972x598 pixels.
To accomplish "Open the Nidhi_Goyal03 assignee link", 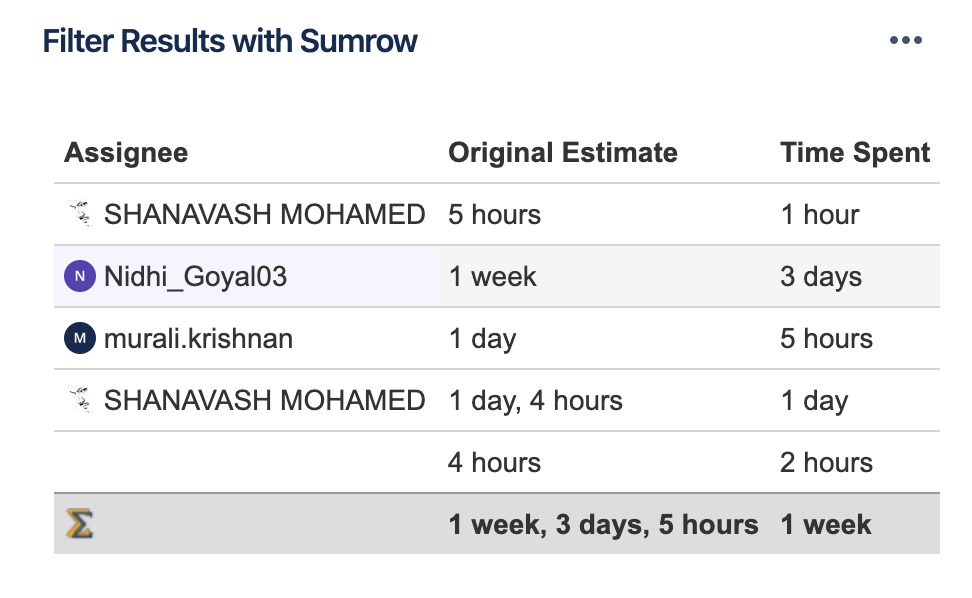I will coord(195,276).
